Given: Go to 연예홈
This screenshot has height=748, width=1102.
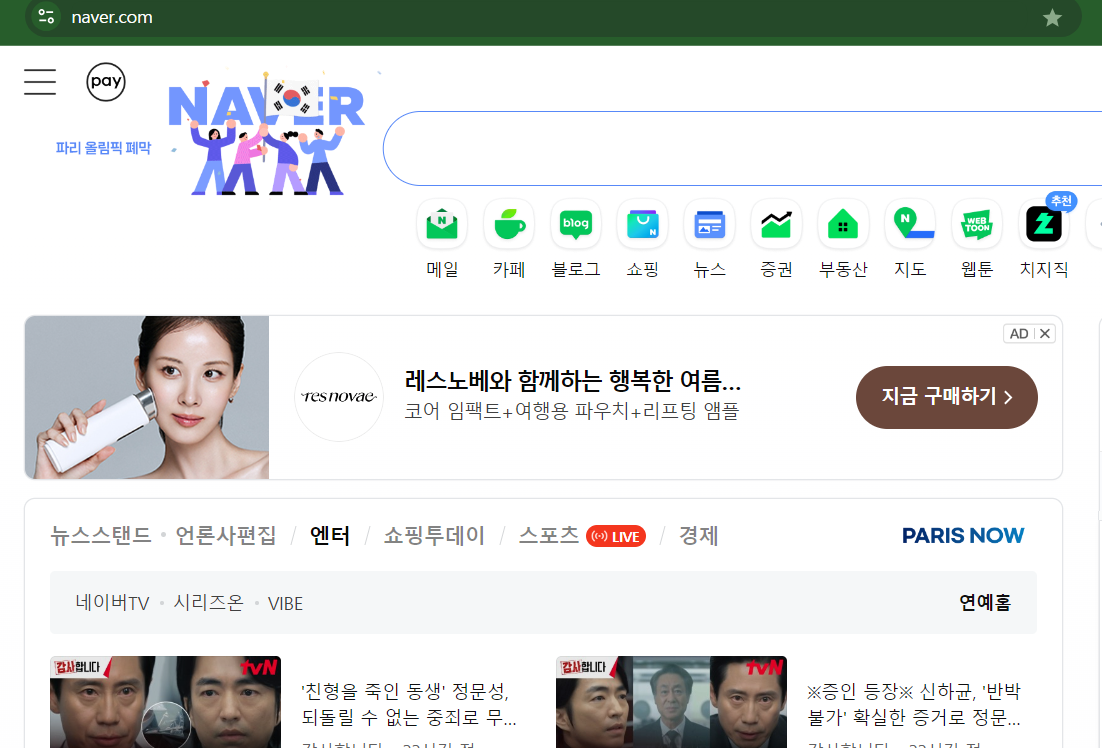Looking at the screenshot, I should pos(985,602).
